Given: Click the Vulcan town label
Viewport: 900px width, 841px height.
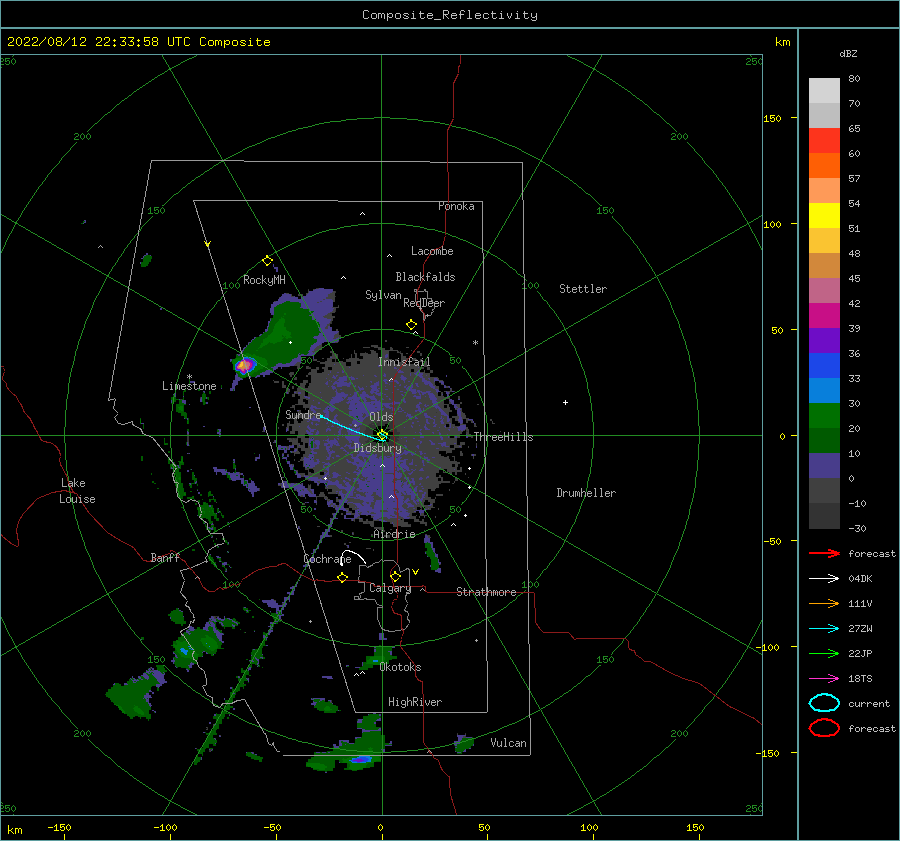Looking at the screenshot, I should pyautogui.click(x=509, y=743).
